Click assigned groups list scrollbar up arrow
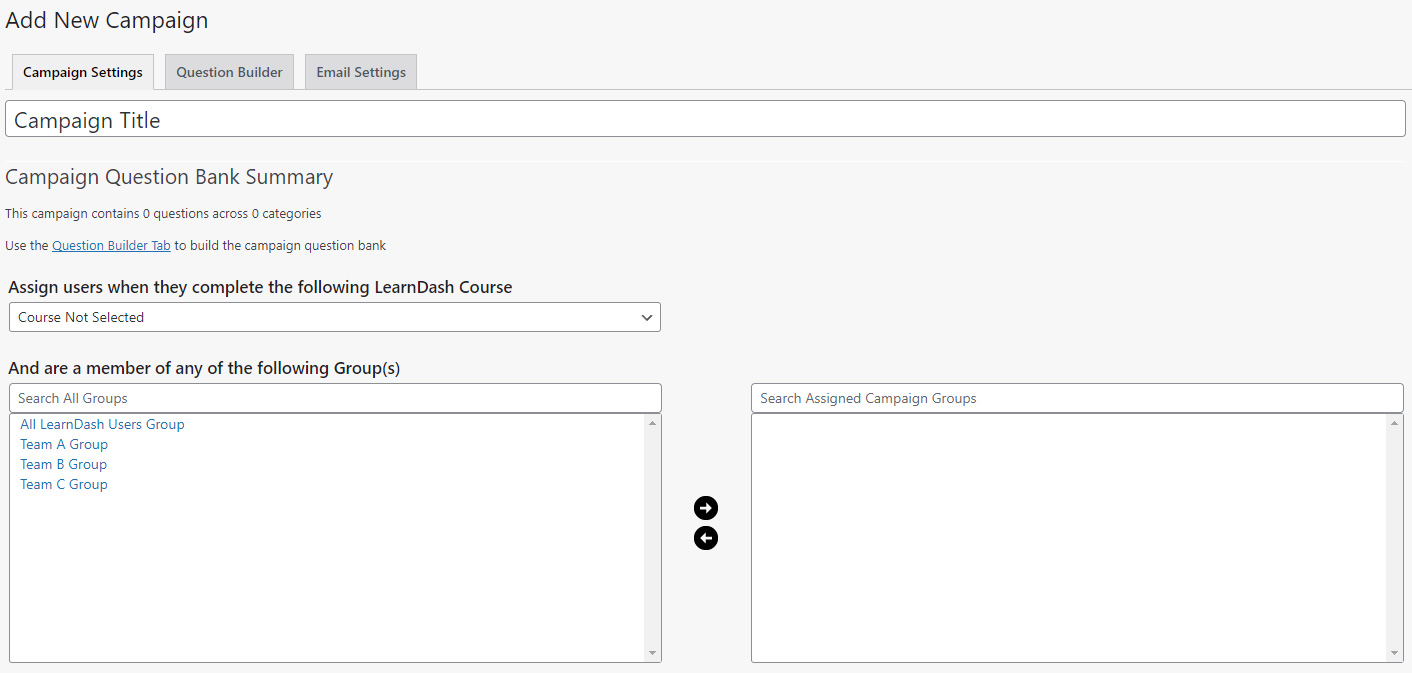 coord(1395,423)
